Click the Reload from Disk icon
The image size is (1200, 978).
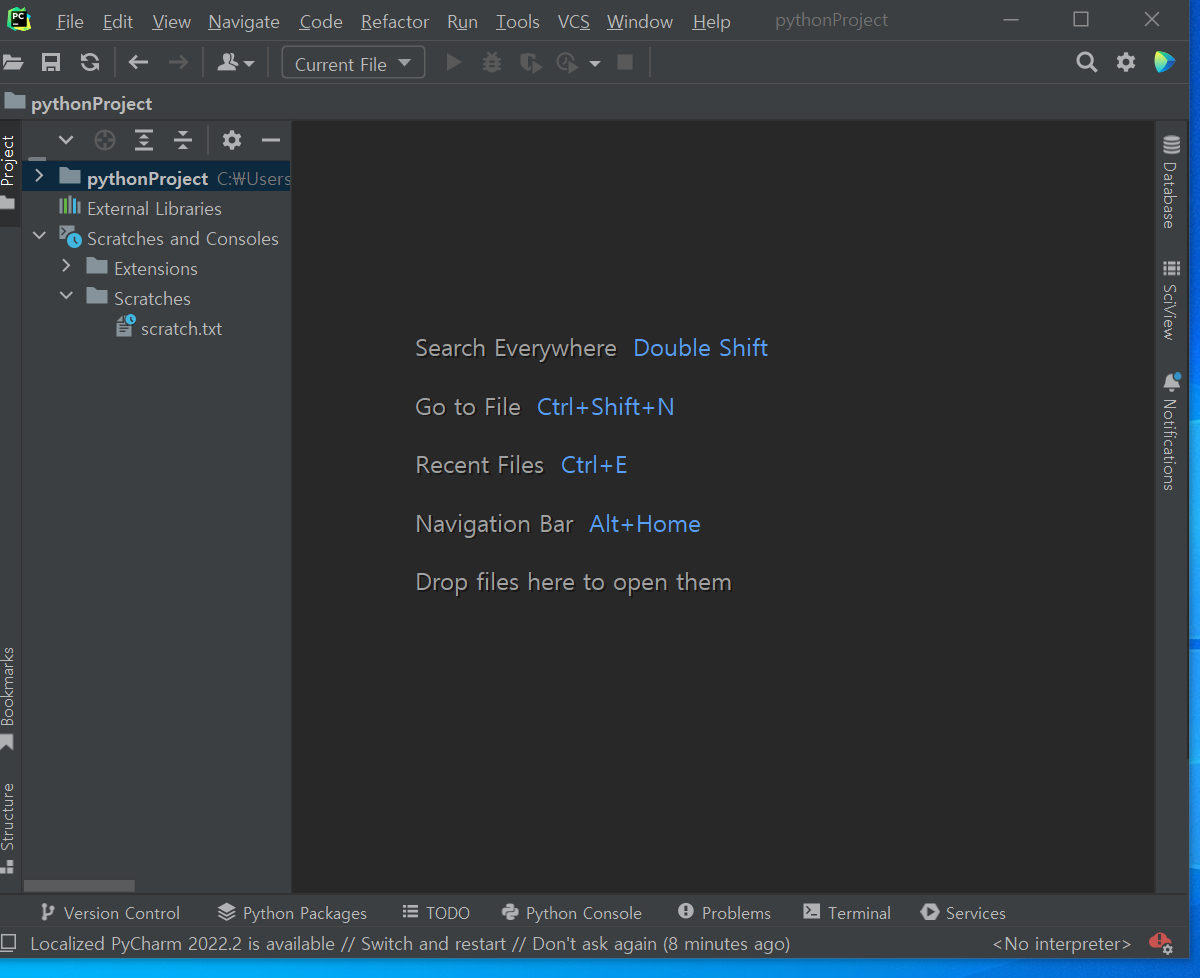coord(90,63)
